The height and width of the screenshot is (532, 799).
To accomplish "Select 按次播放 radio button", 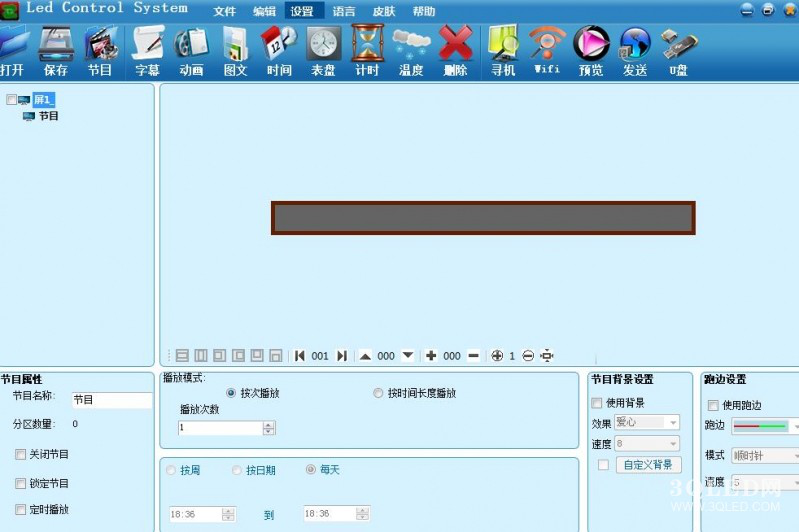I will [231, 393].
